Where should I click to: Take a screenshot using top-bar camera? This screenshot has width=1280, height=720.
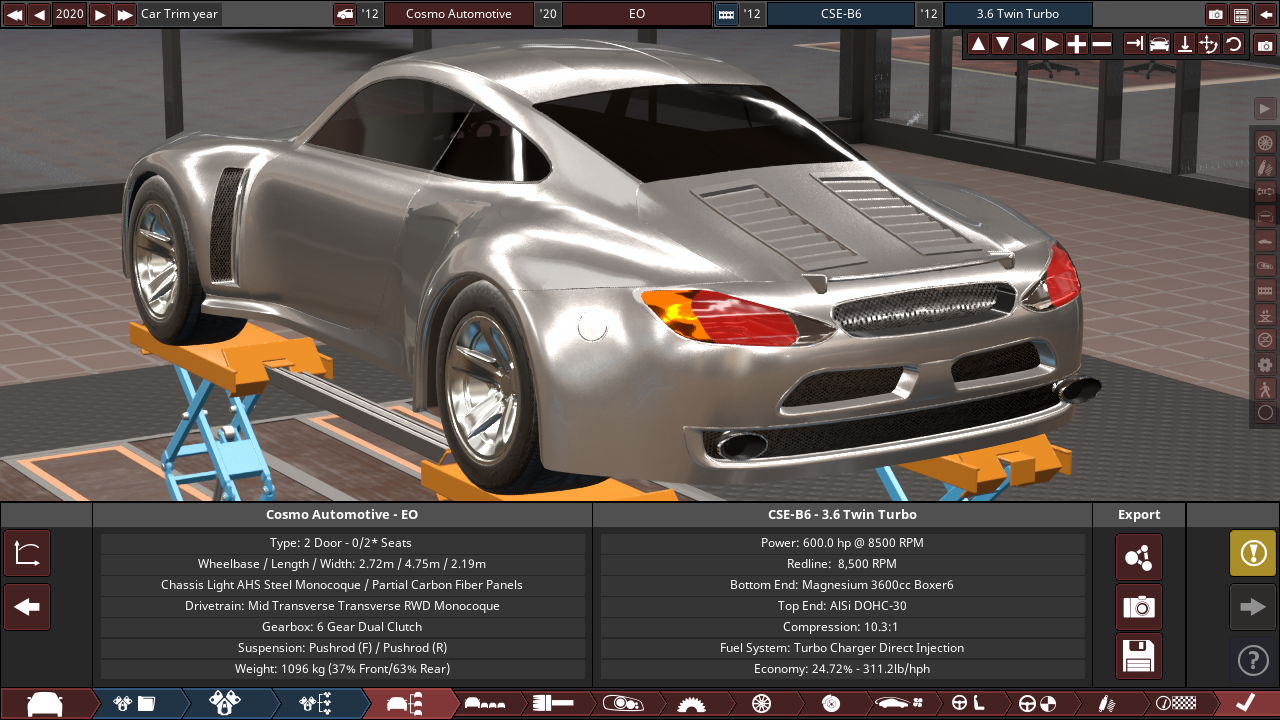1216,14
